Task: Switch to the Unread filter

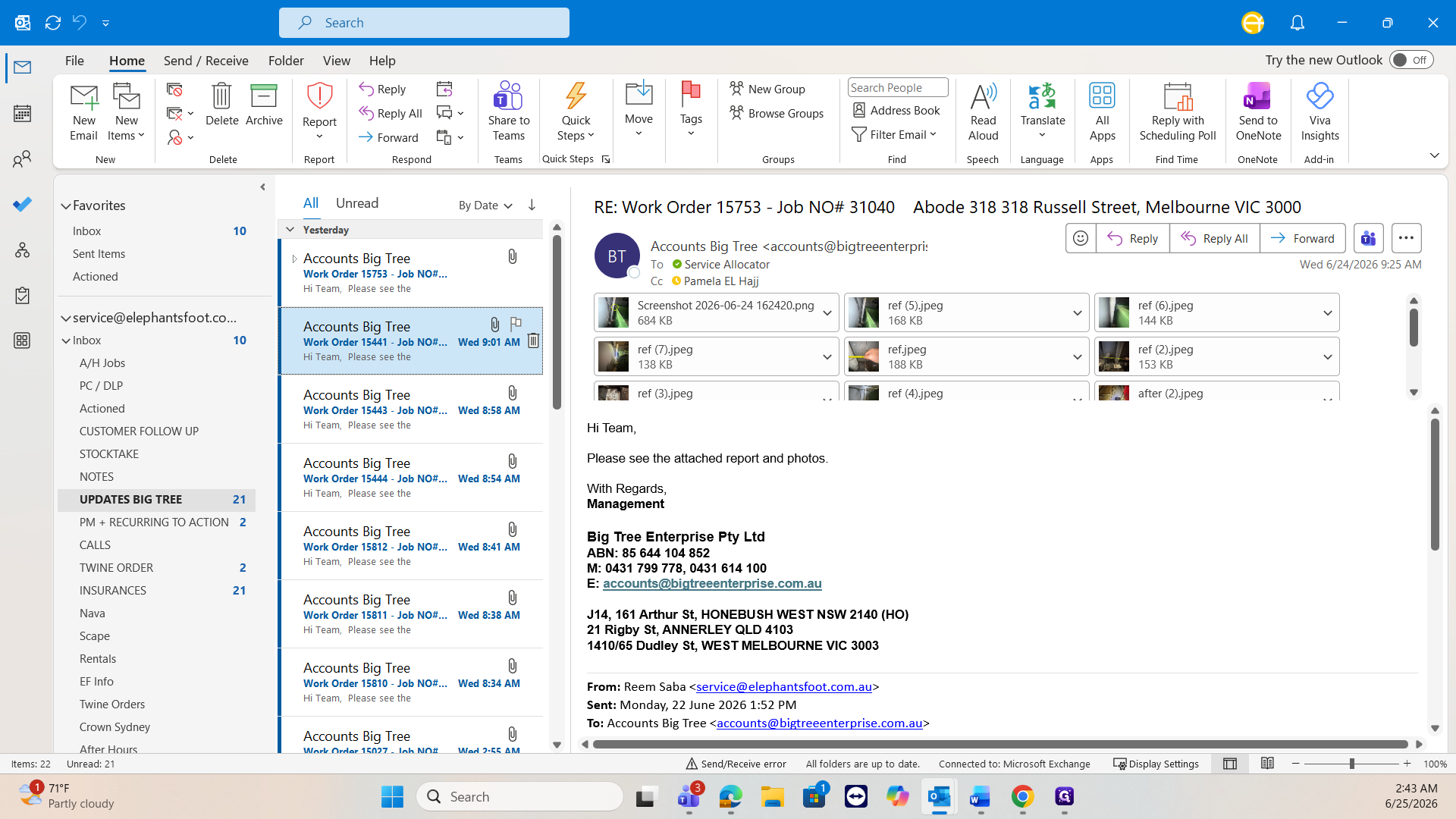Action: tap(357, 203)
